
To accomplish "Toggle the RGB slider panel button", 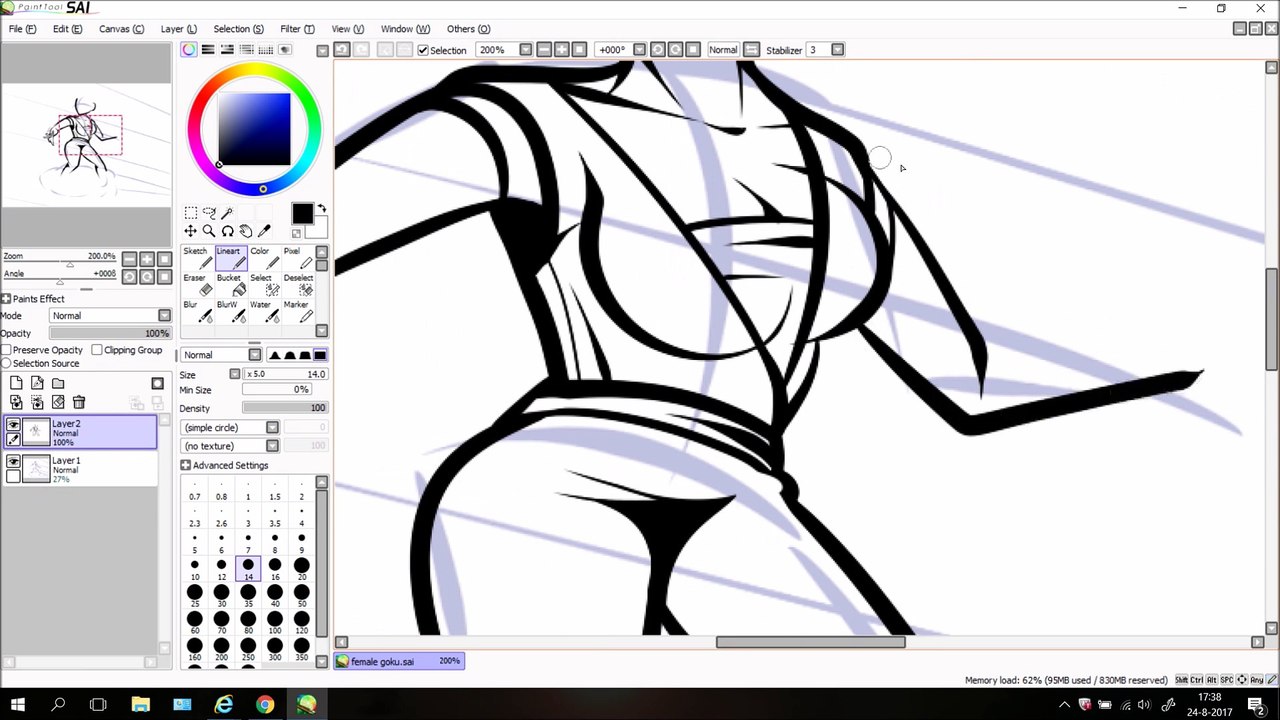I will [208, 50].
